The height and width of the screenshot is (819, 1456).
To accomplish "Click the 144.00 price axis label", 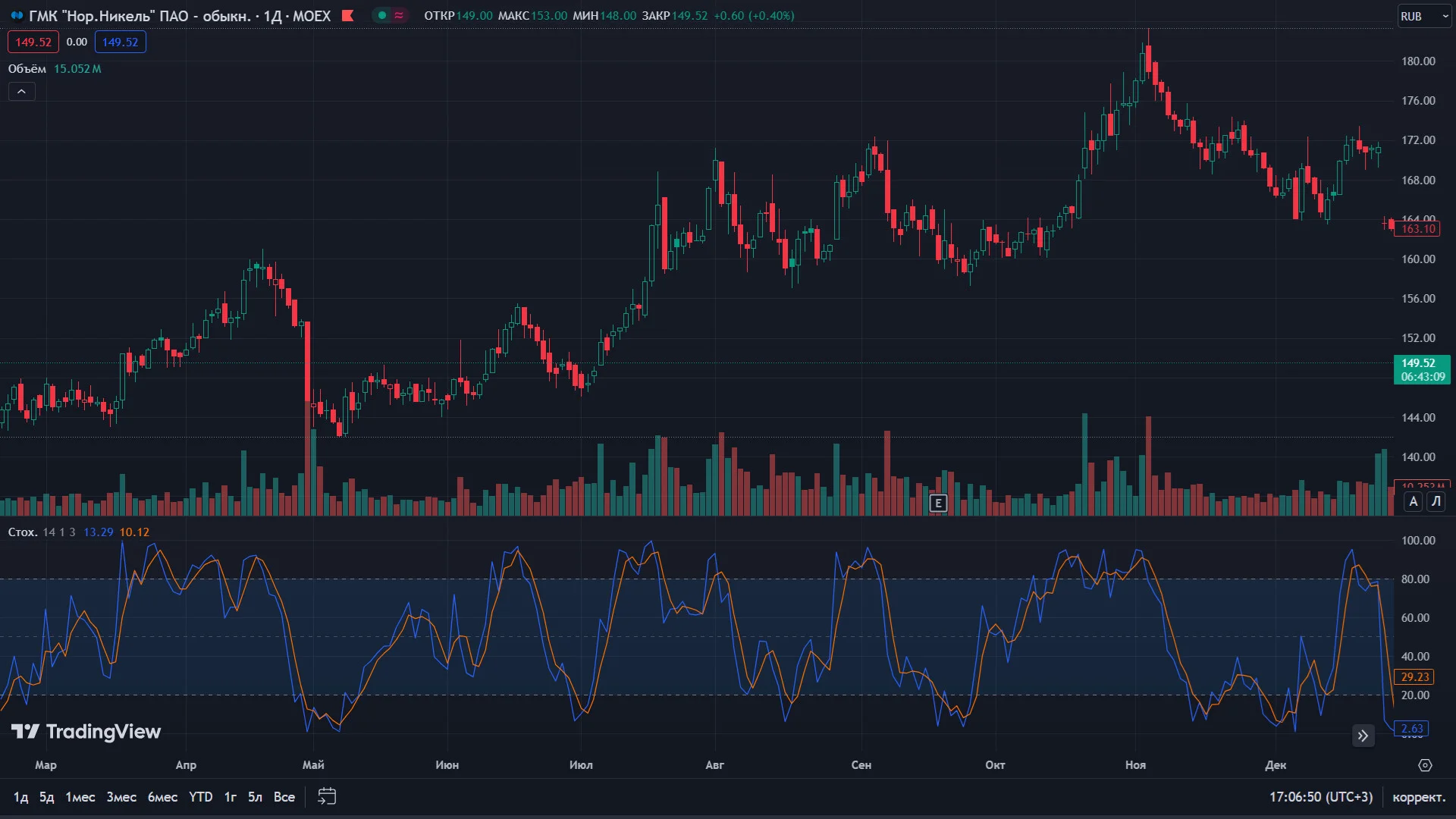I will tap(1418, 418).
